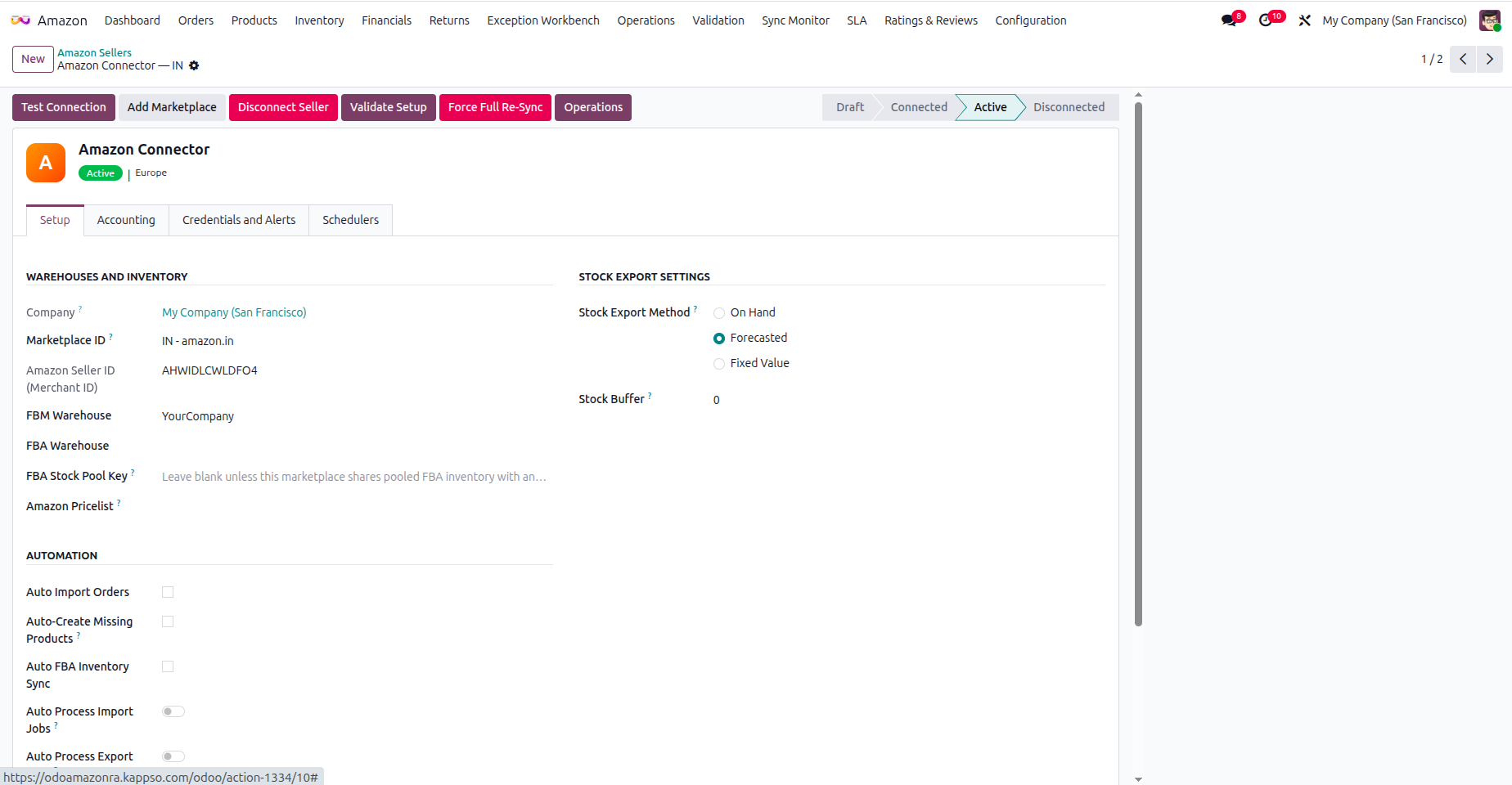
Task: Click the New record button
Action: point(33,59)
